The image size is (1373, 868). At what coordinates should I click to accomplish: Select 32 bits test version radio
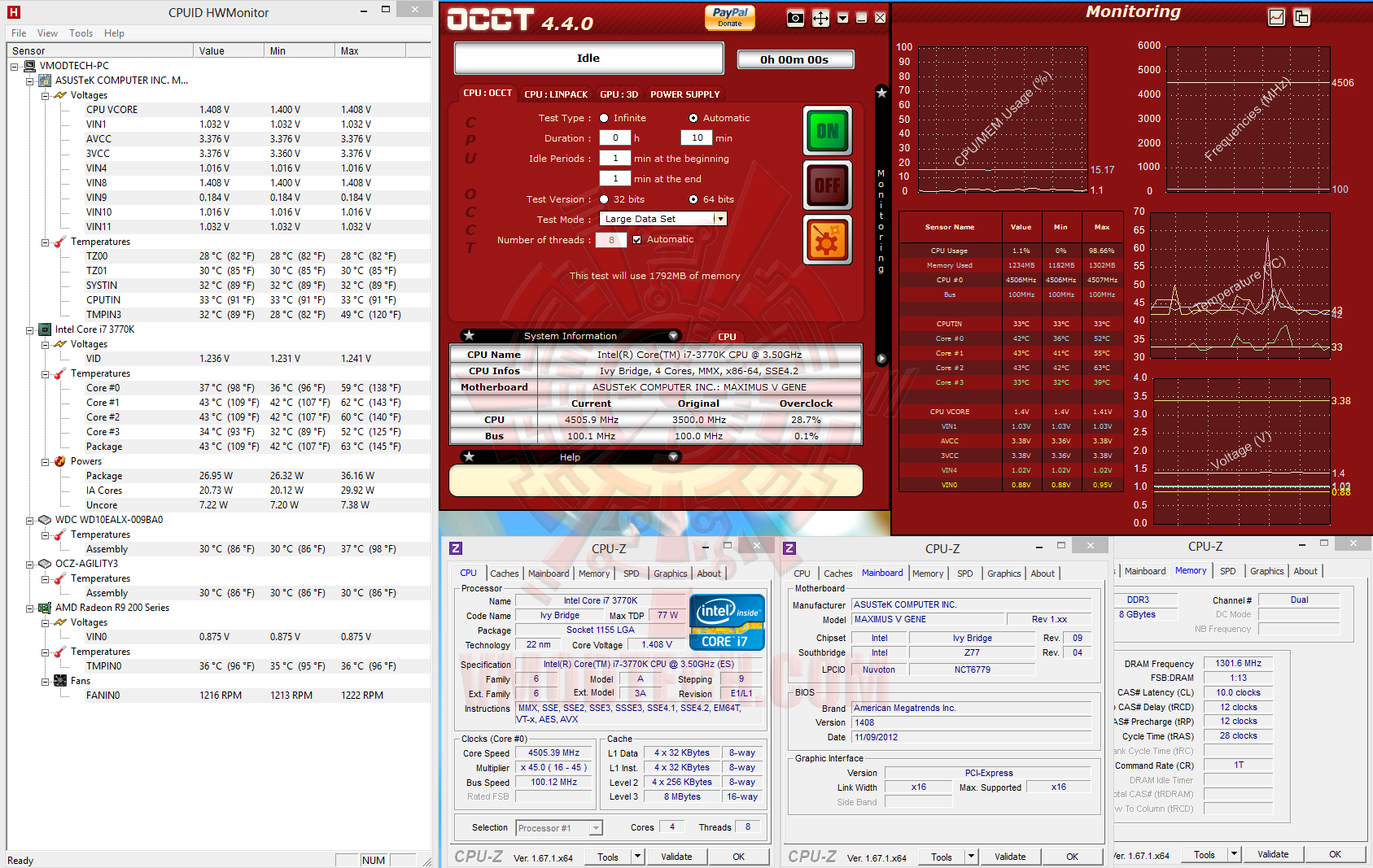(x=604, y=199)
